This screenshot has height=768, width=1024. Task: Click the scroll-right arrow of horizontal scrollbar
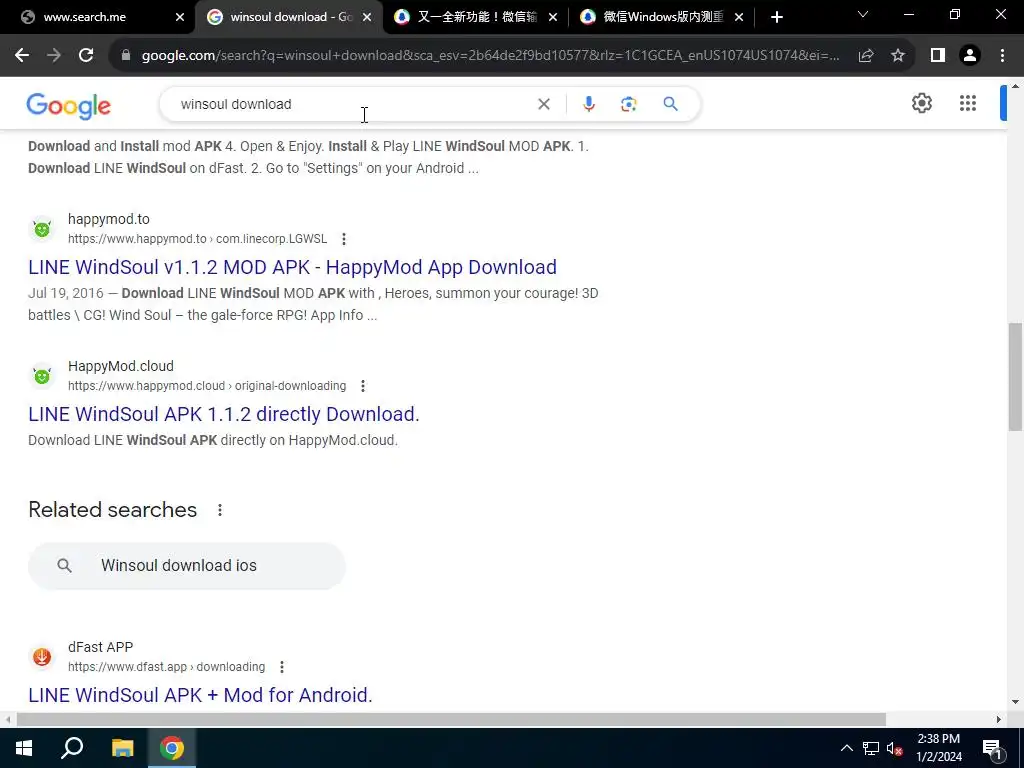click(x=998, y=719)
